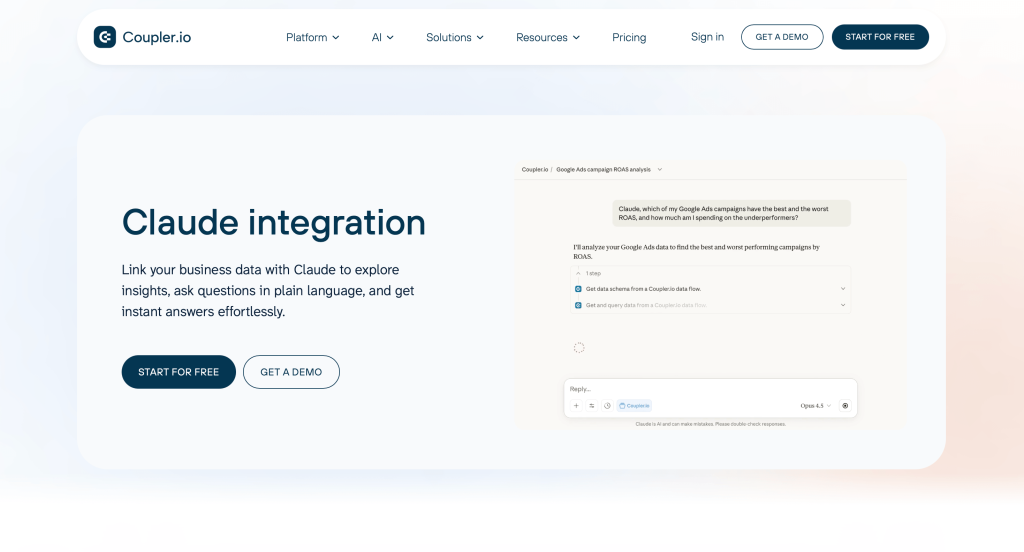This screenshot has width=1024, height=552.
Task: Open the AI dropdown menu
Action: [382, 37]
